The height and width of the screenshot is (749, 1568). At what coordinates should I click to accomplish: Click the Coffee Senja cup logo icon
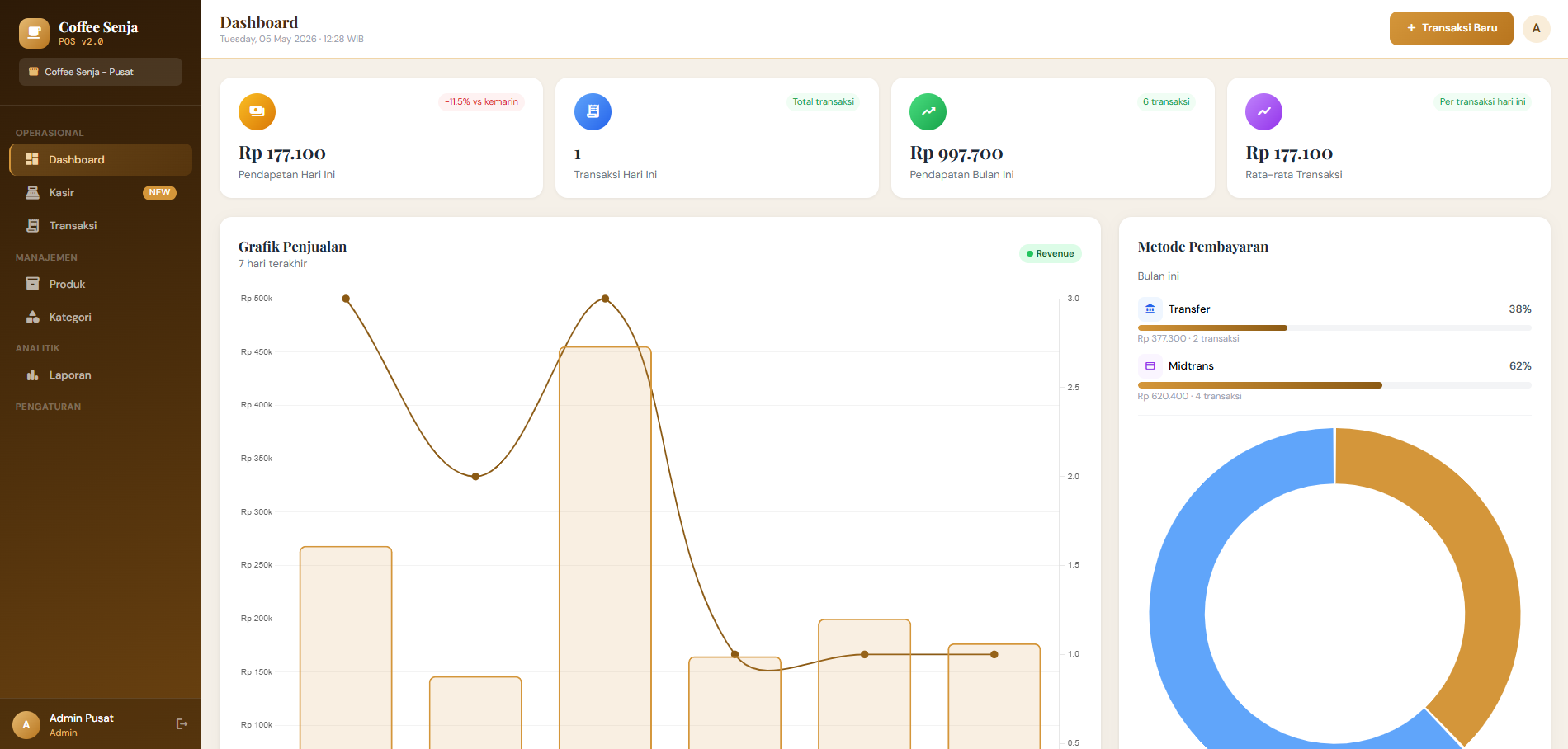[x=34, y=33]
